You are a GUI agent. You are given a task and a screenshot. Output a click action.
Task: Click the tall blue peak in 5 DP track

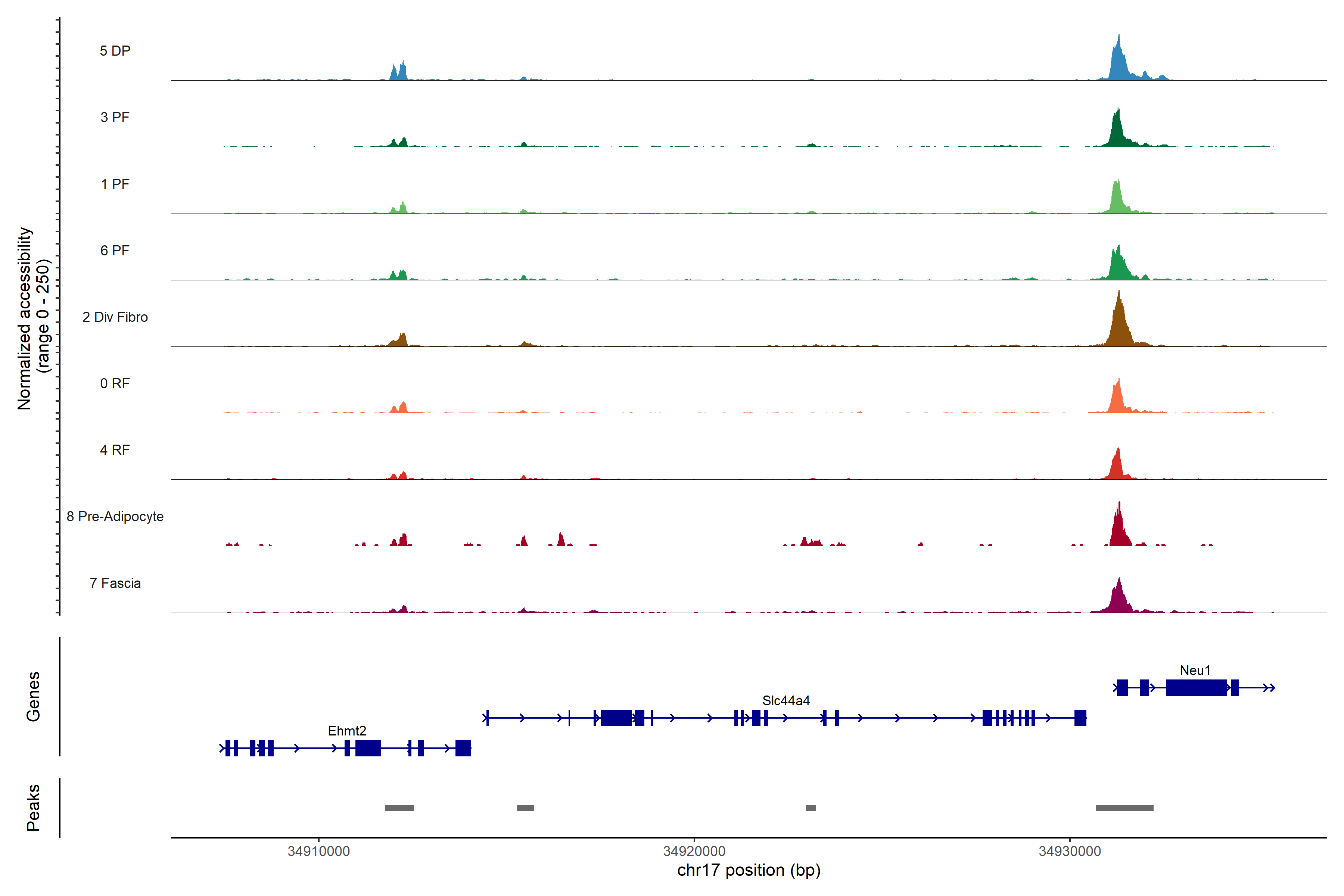pyautogui.click(x=1118, y=63)
